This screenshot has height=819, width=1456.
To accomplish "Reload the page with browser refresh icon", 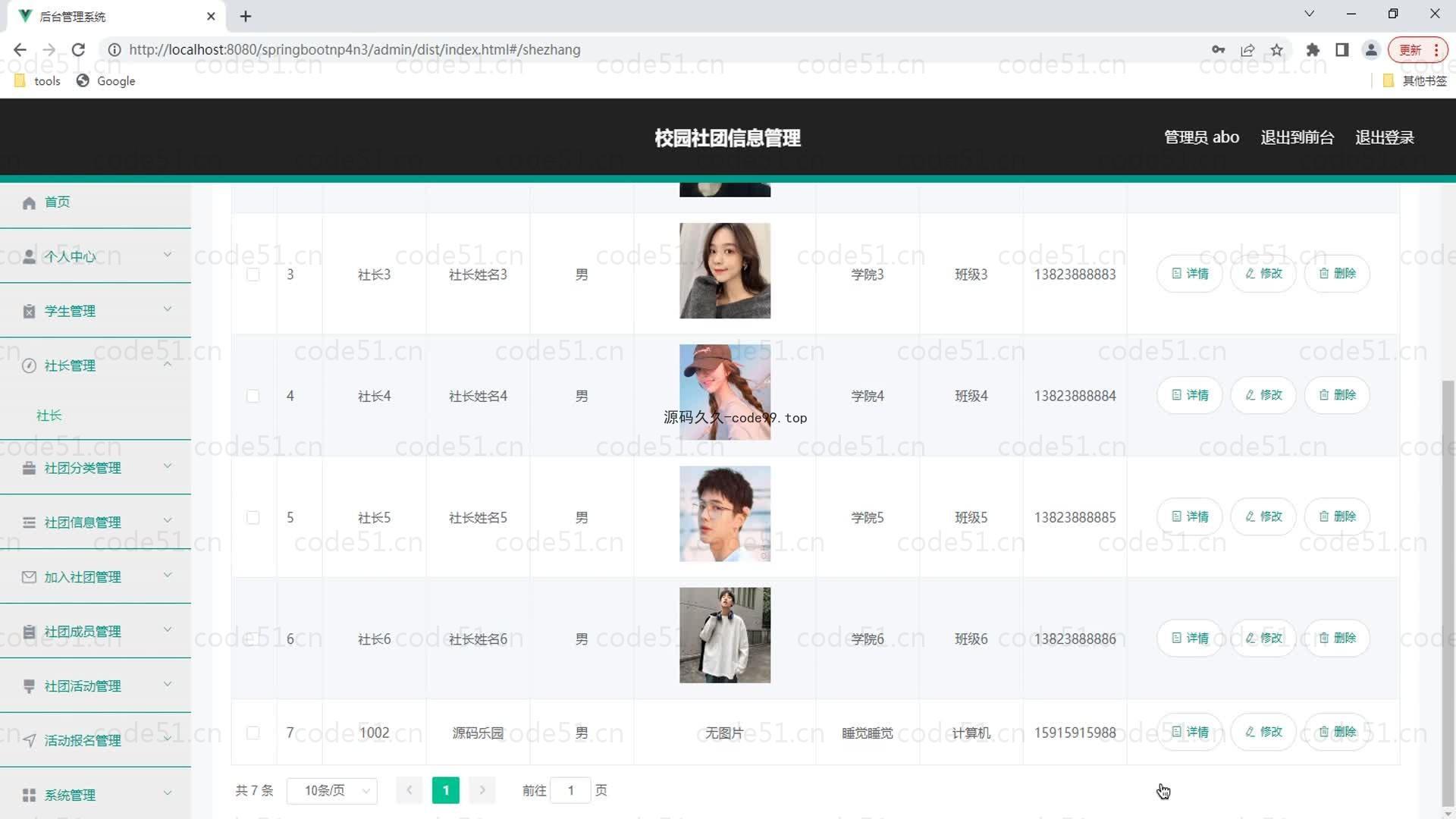I will pyautogui.click(x=78, y=49).
